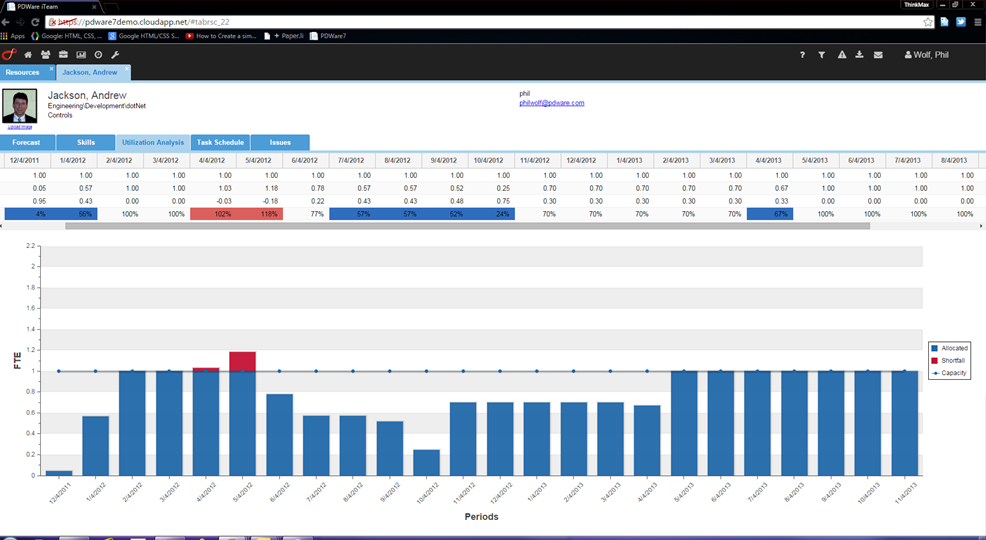Viewport: 986px width, 540px height.
Task: Click the Twitter extension icon
Action: pyautogui.click(x=961, y=22)
